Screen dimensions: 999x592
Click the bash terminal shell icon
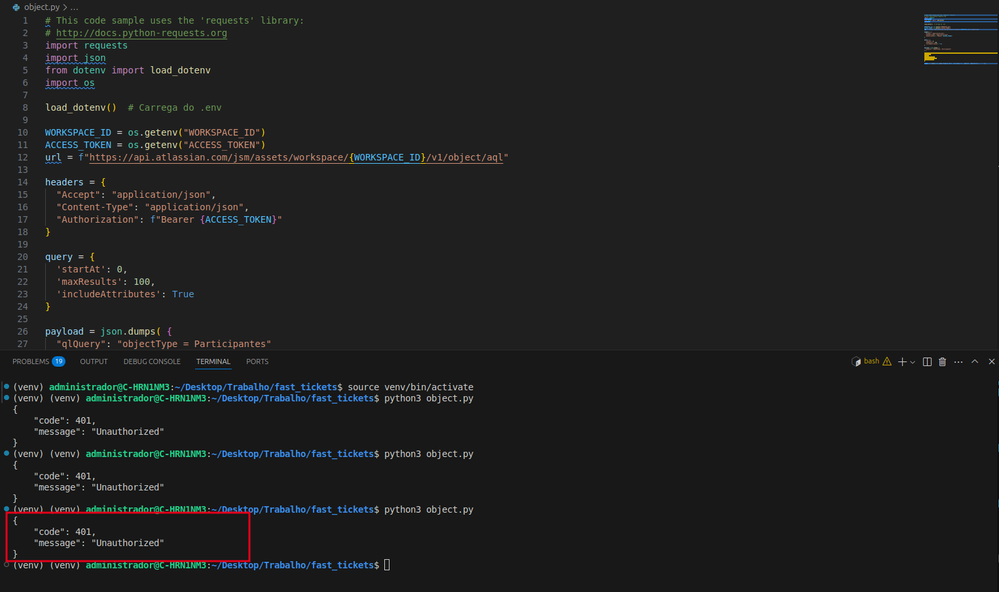(x=856, y=361)
